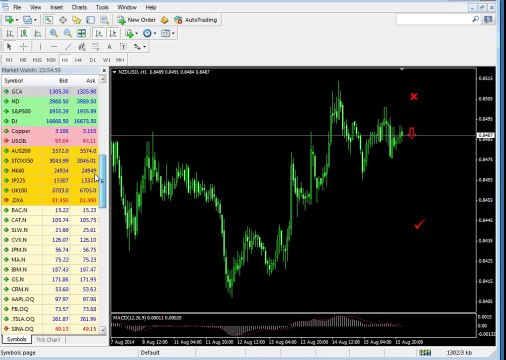Open the Strategy Tester icon

(104, 20)
